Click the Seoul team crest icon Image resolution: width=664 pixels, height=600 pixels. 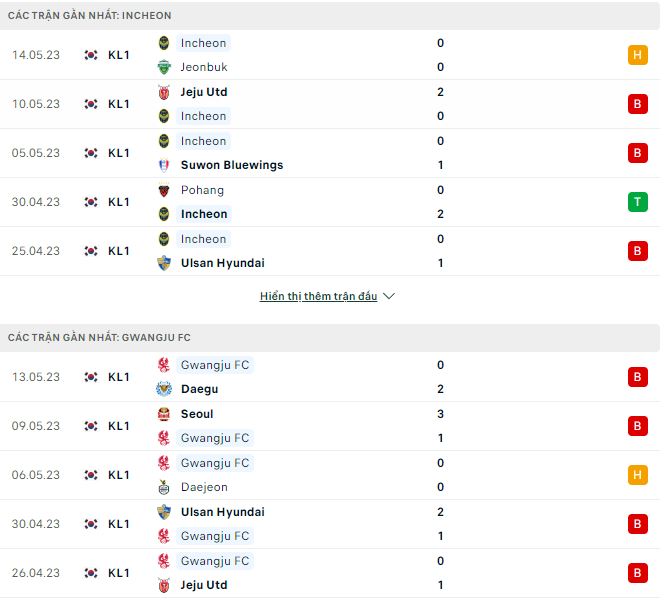(164, 414)
